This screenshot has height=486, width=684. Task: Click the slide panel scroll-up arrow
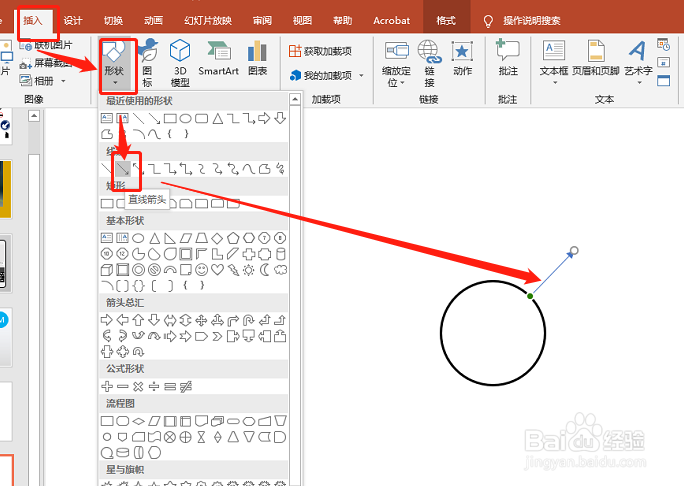click(34, 116)
